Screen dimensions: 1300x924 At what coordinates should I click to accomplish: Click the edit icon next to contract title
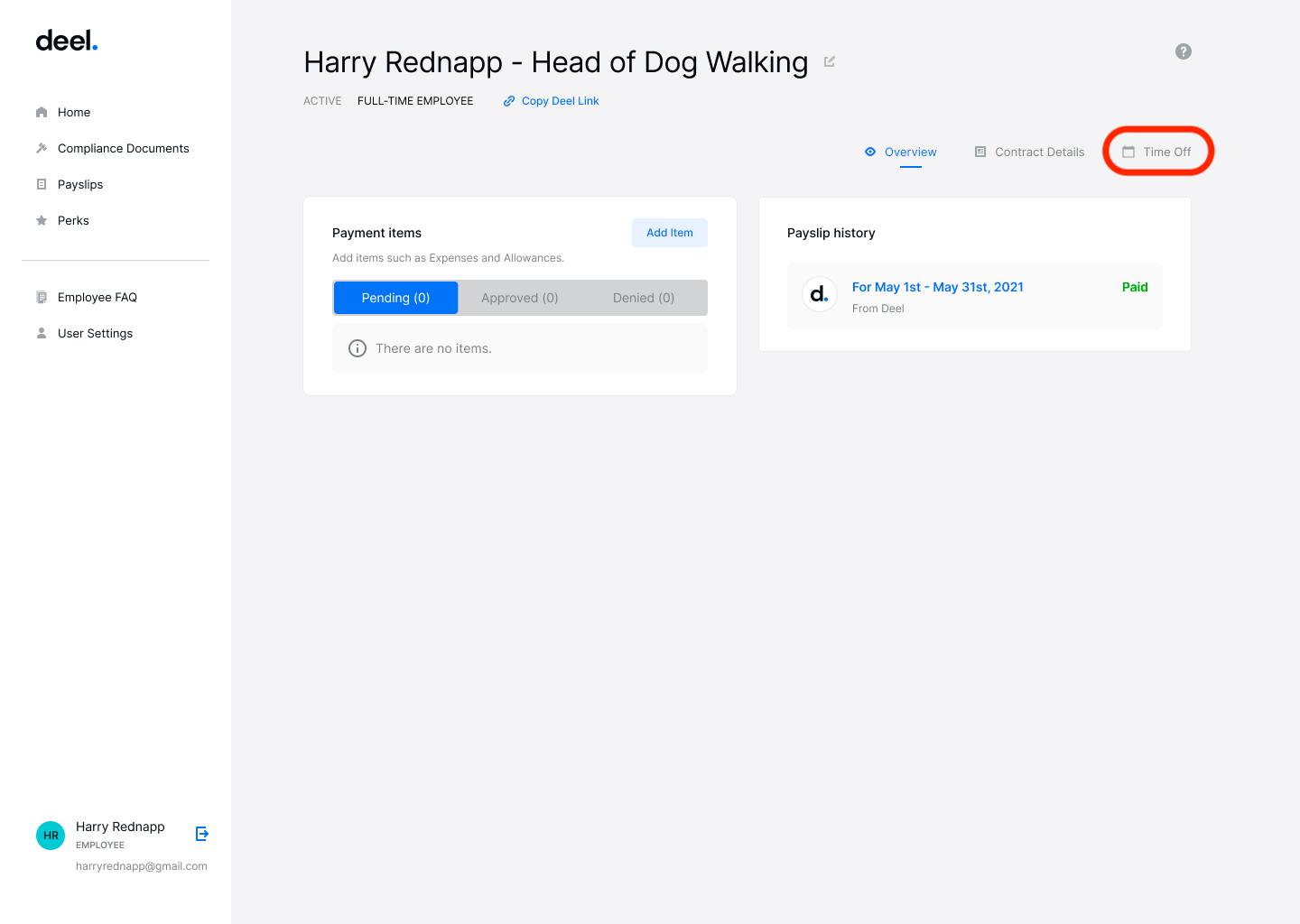(x=830, y=61)
